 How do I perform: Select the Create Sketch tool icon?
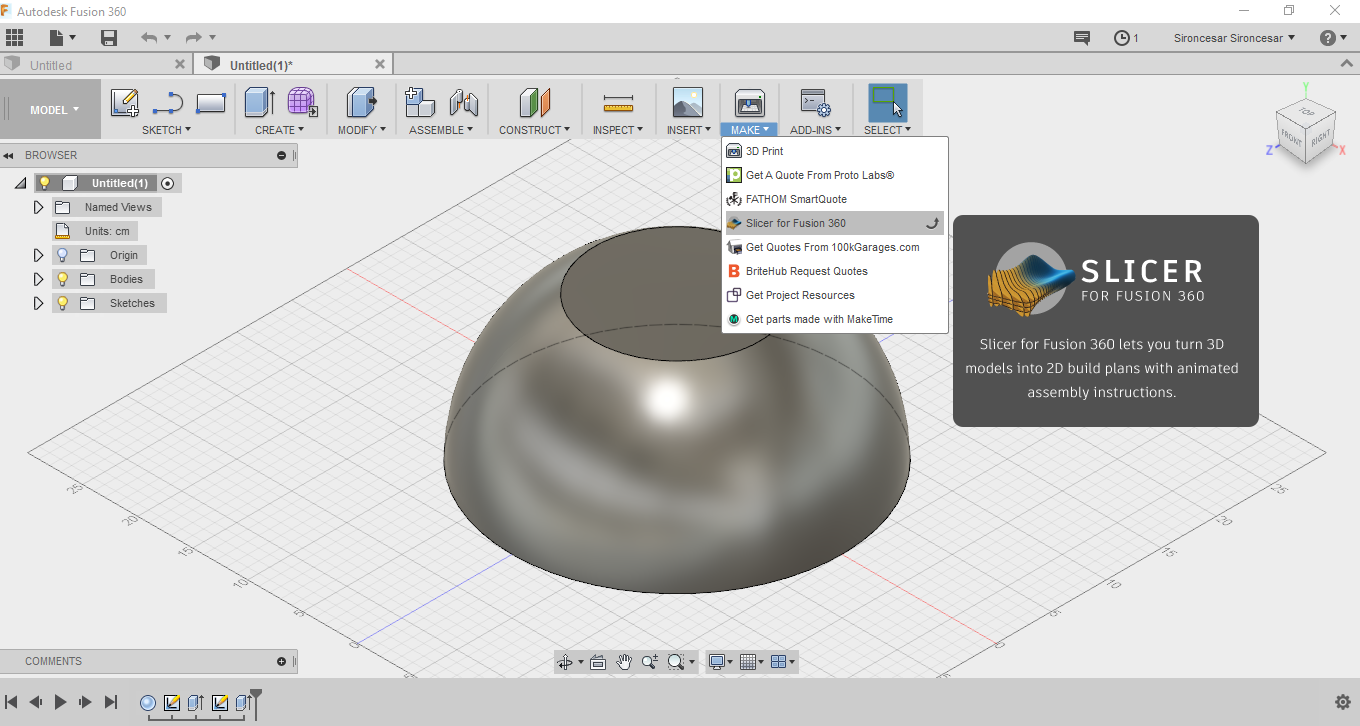click(x=125, y=103)
